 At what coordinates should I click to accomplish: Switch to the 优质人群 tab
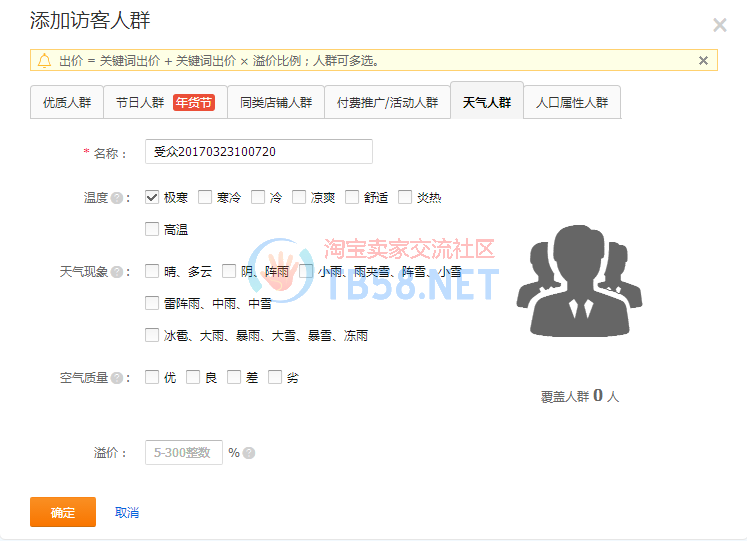tap(66, 102)
